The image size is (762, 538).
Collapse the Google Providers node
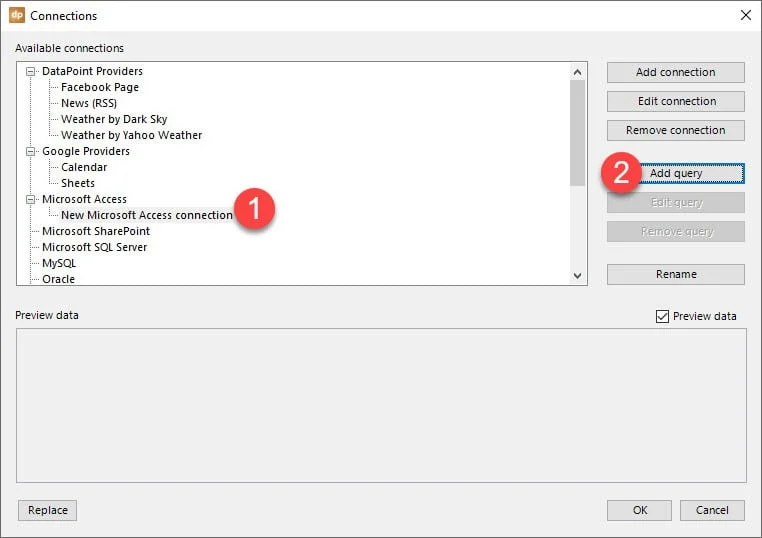point(31,152)
